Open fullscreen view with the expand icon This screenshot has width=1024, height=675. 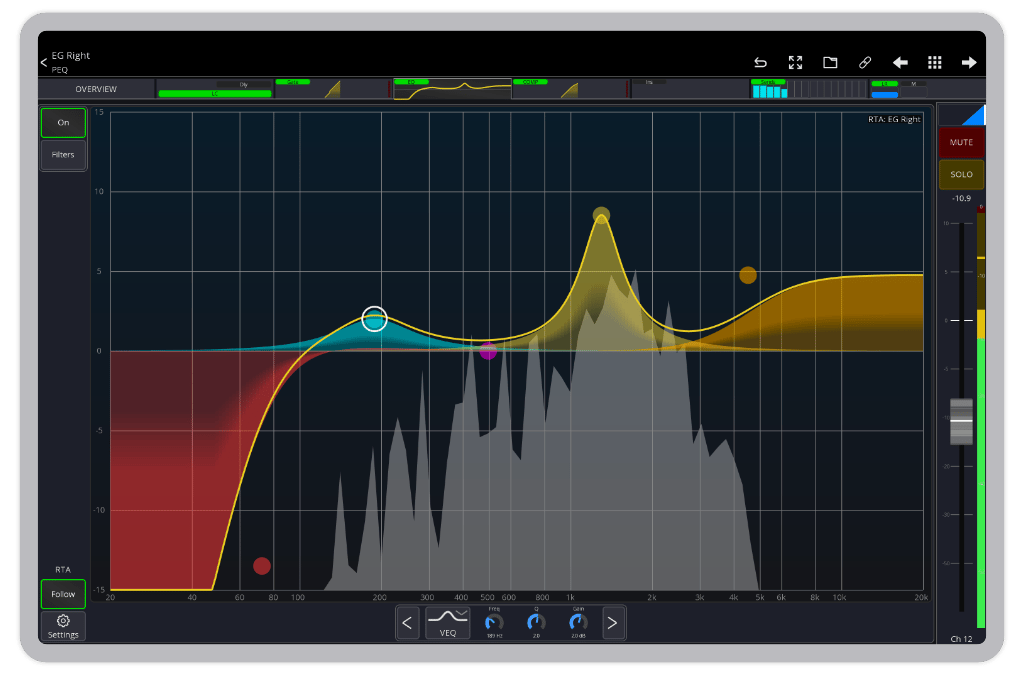795,62
